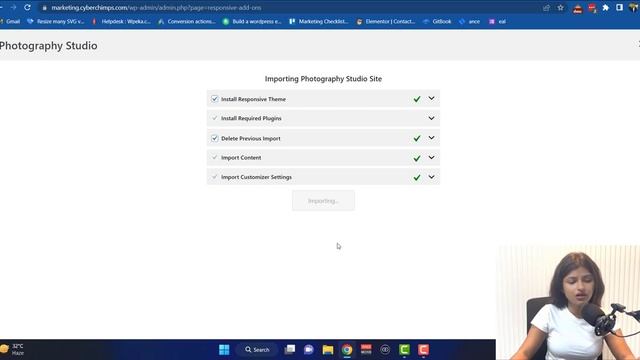This screenshot has width=640, height=360.
Task: Open the weather widget showing Haze
Action: 12,349
